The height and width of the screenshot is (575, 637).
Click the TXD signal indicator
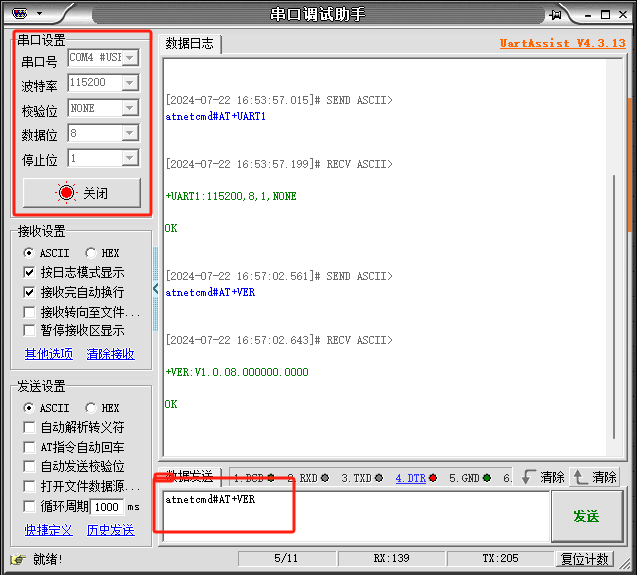click(362, 478)
